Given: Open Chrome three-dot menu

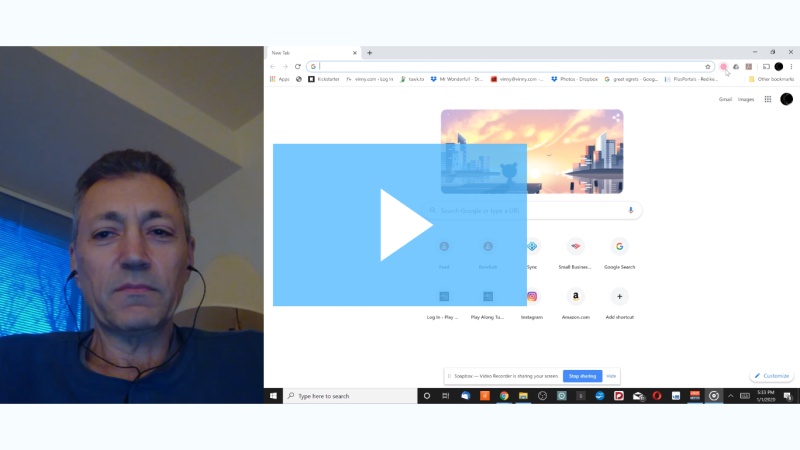Looking at the screenshot, I should click(791, 67).
